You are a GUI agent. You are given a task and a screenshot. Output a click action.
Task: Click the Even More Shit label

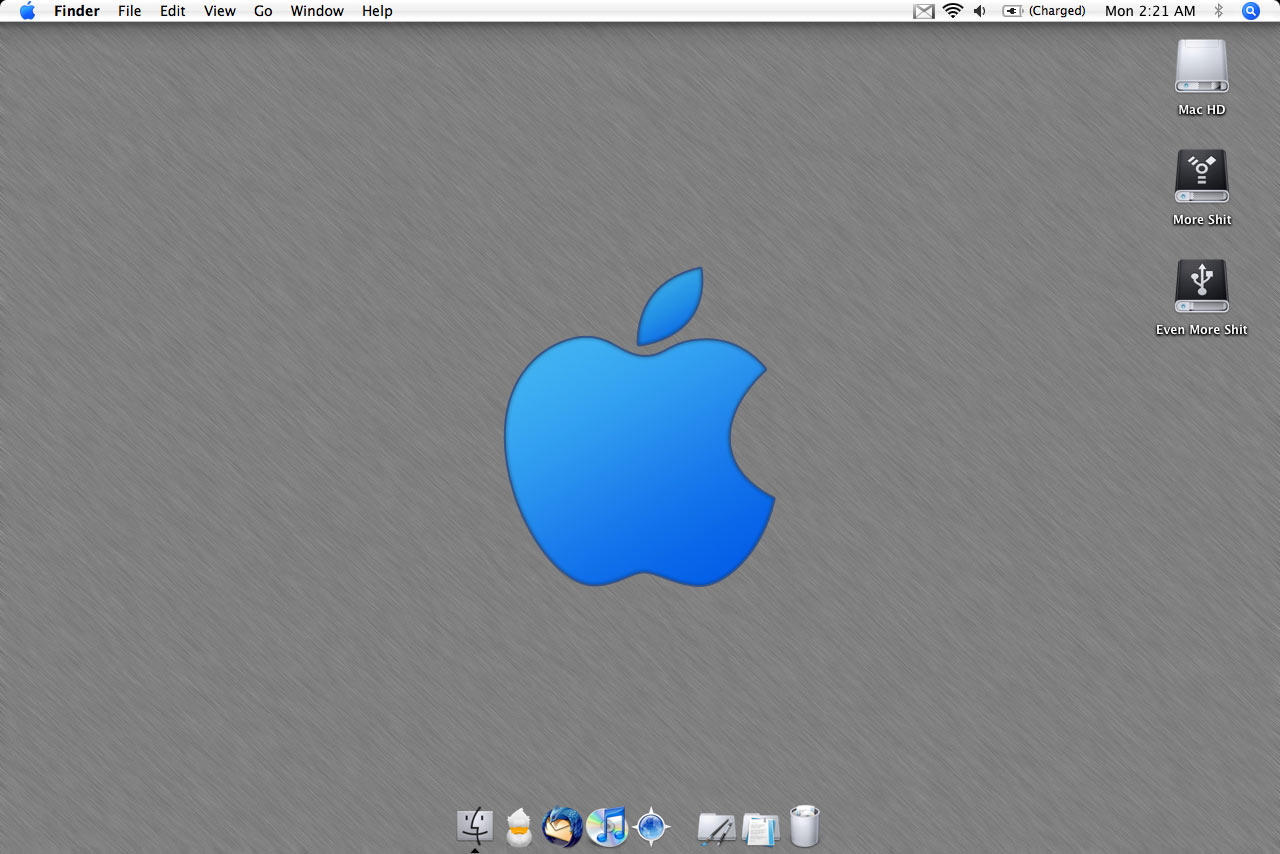tap(1202, 330)
